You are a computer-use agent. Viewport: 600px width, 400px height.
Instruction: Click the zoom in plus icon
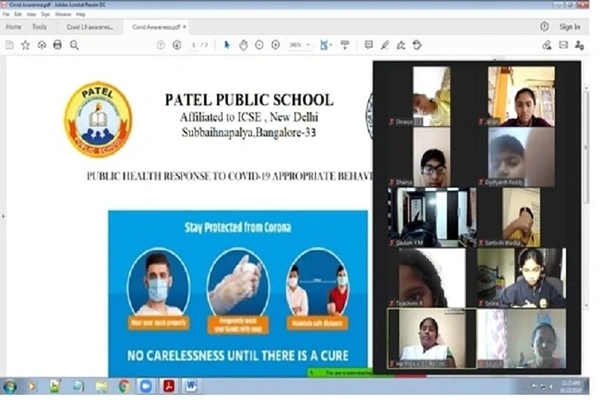275,45
